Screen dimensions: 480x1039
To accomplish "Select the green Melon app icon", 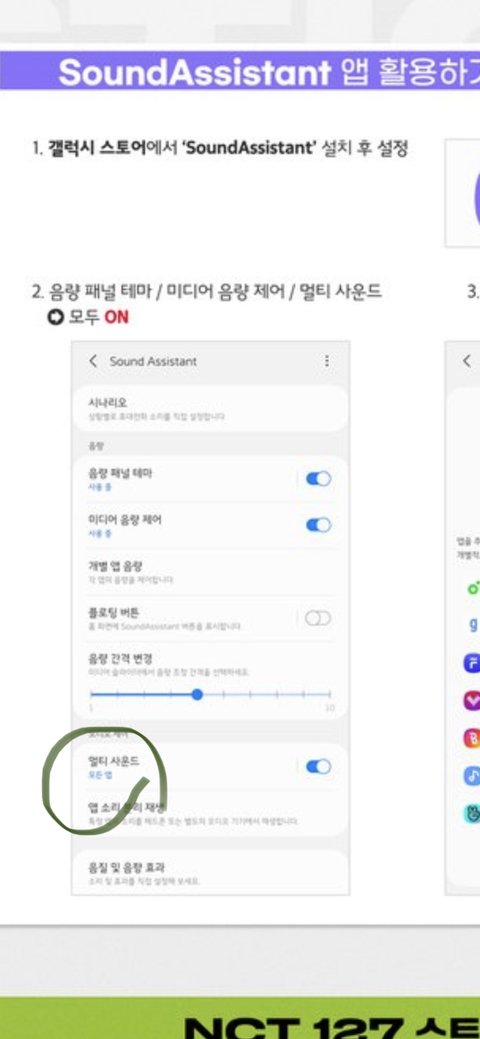I will [x=472, y=587].
